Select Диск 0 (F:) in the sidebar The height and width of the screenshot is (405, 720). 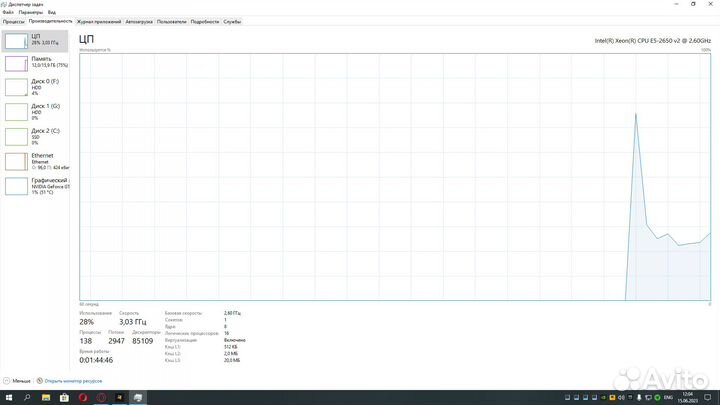35,87
